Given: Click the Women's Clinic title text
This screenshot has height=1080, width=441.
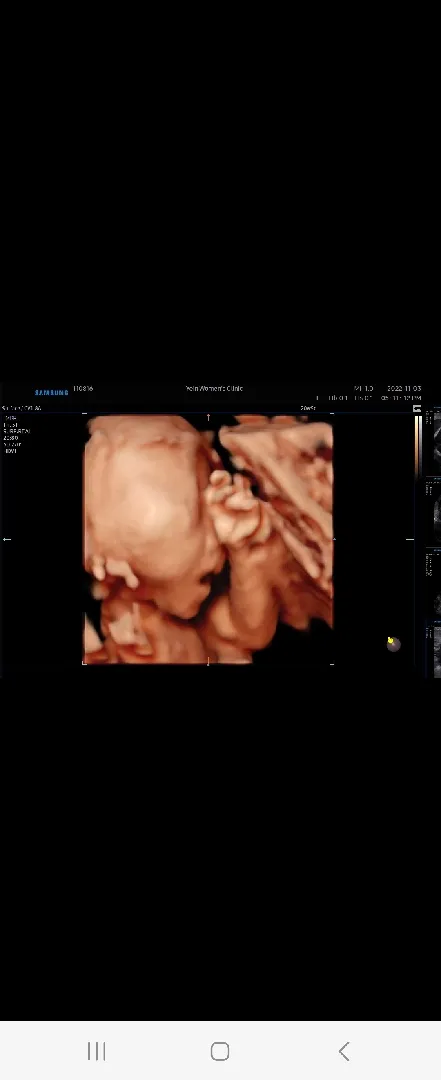Looking at the screenshot, I should [214, 388].
